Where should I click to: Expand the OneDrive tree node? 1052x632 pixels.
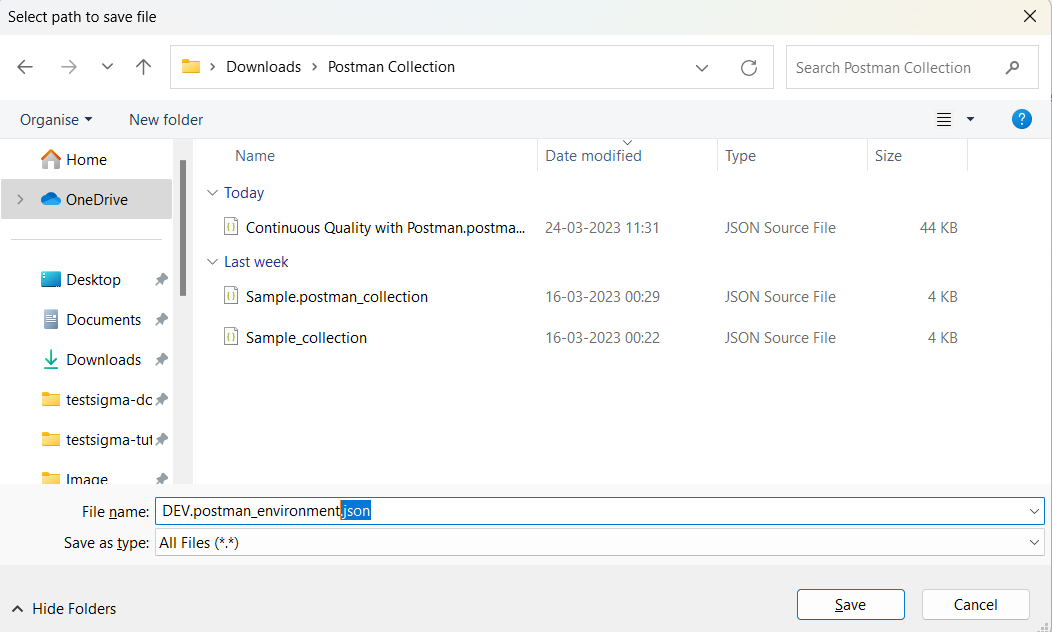click(x=20, y=199)
